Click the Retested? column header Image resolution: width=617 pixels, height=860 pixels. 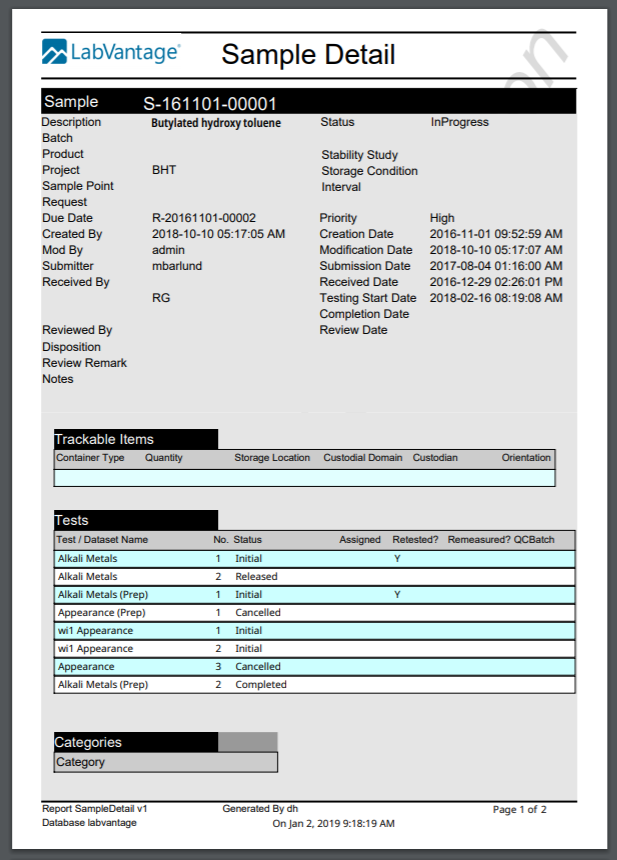tap(415, 539)
